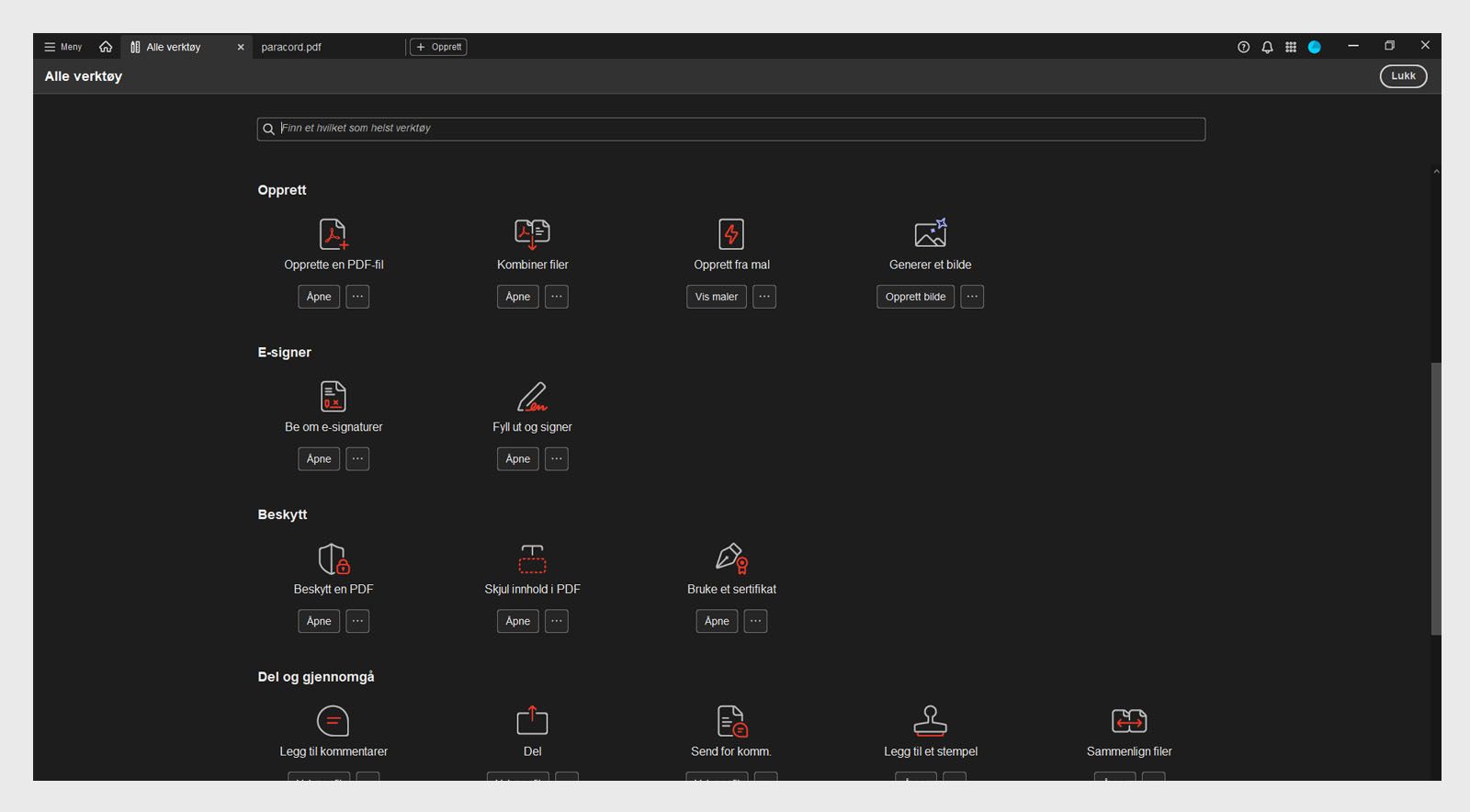
Task: Click the Lukk button
Action: [x=1403, y=76]
